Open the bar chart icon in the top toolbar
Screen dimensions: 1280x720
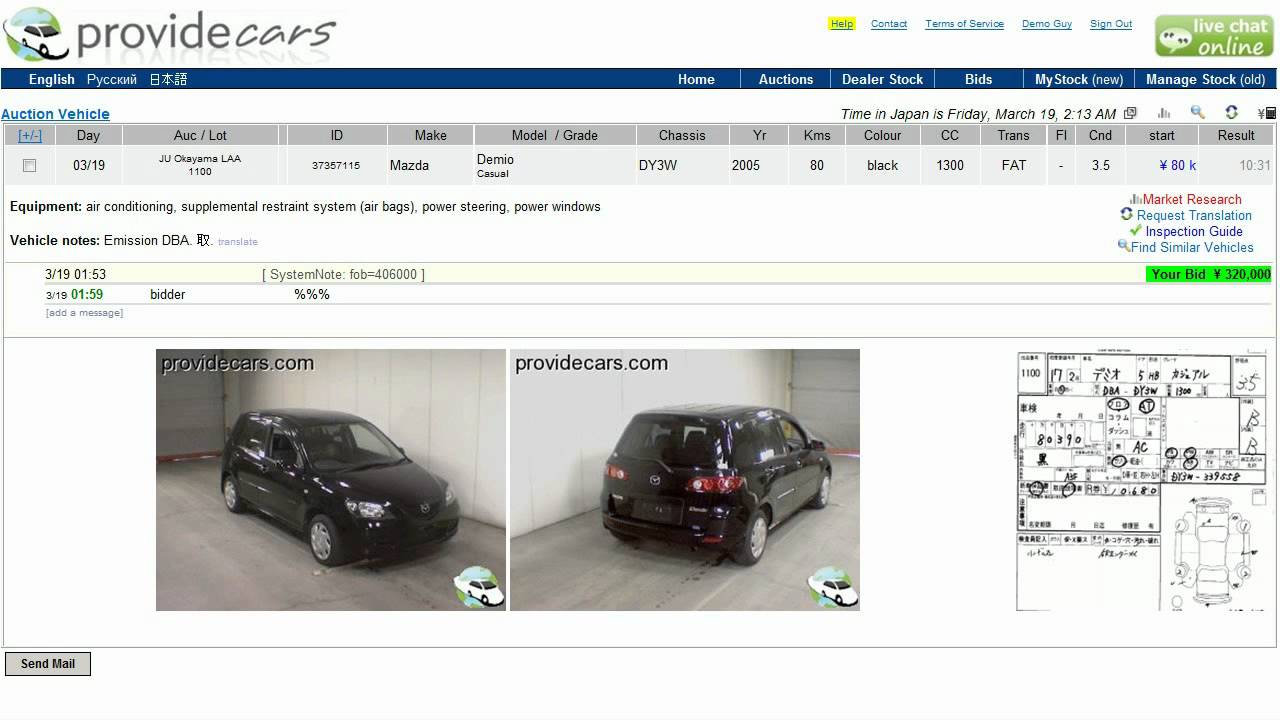(1164, 114)
